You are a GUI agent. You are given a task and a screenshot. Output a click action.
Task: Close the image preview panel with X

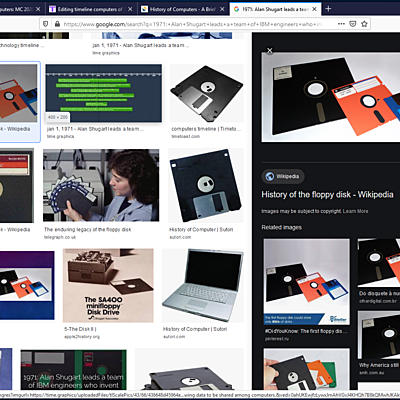(x=270, y=51)
